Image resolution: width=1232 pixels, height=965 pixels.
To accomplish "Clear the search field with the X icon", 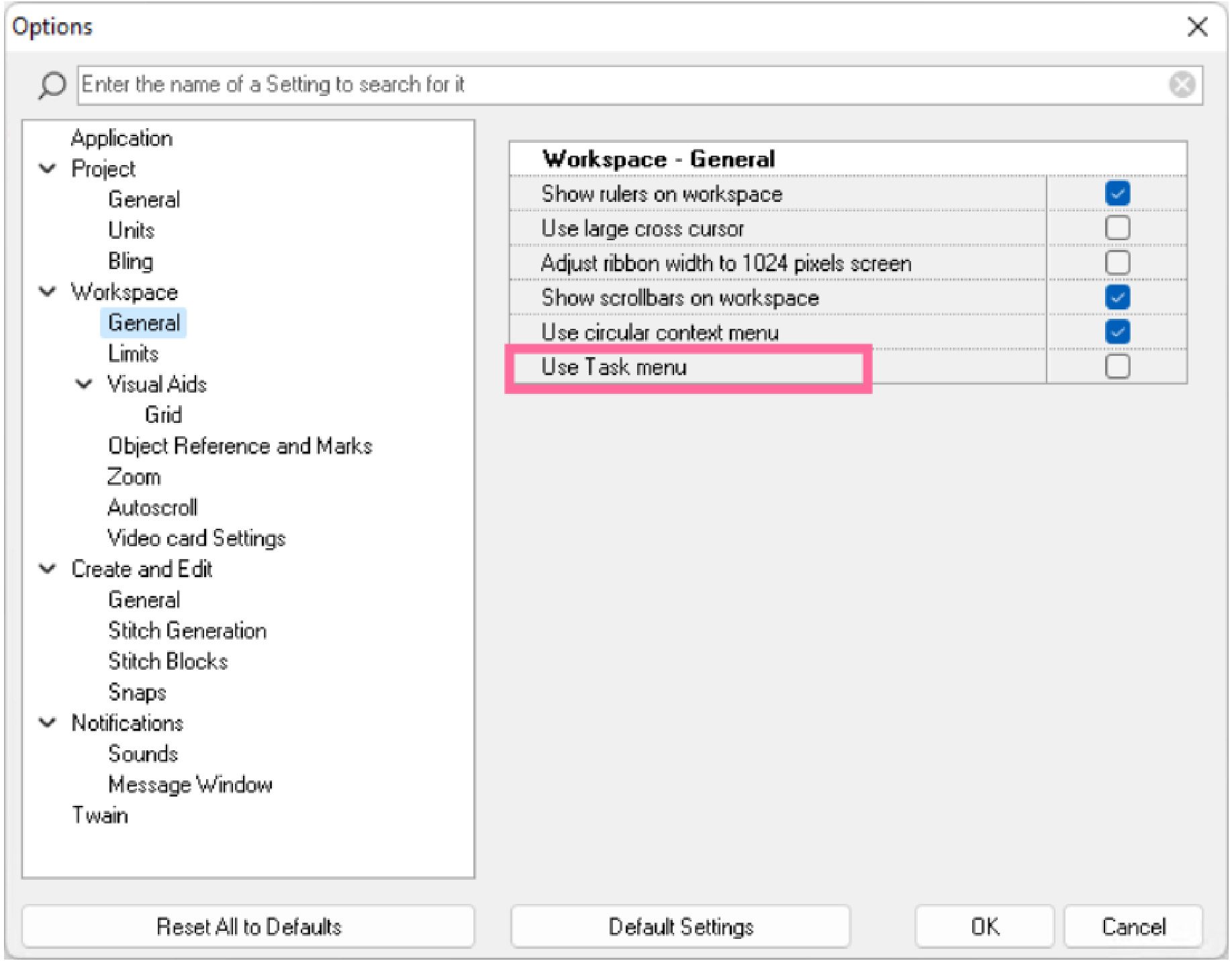I will click(x=1182, y=85).
